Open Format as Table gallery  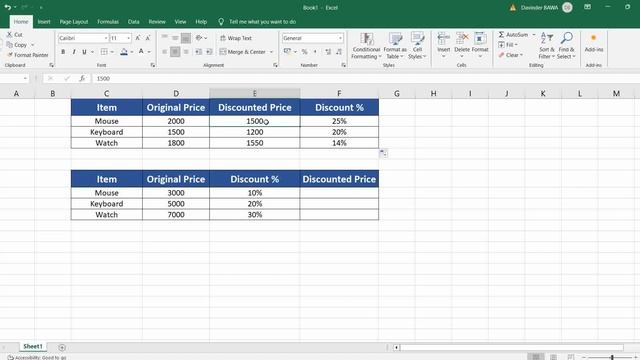(395, 46)
